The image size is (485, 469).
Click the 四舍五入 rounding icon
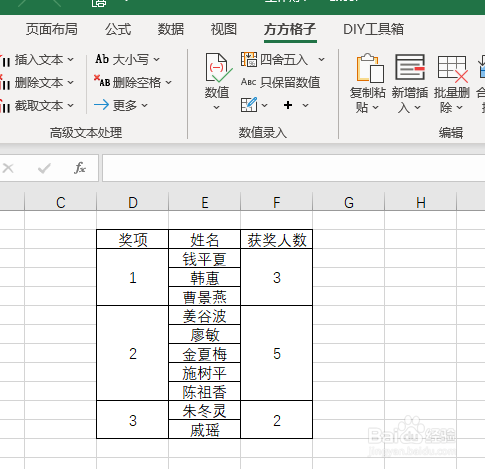249,60
